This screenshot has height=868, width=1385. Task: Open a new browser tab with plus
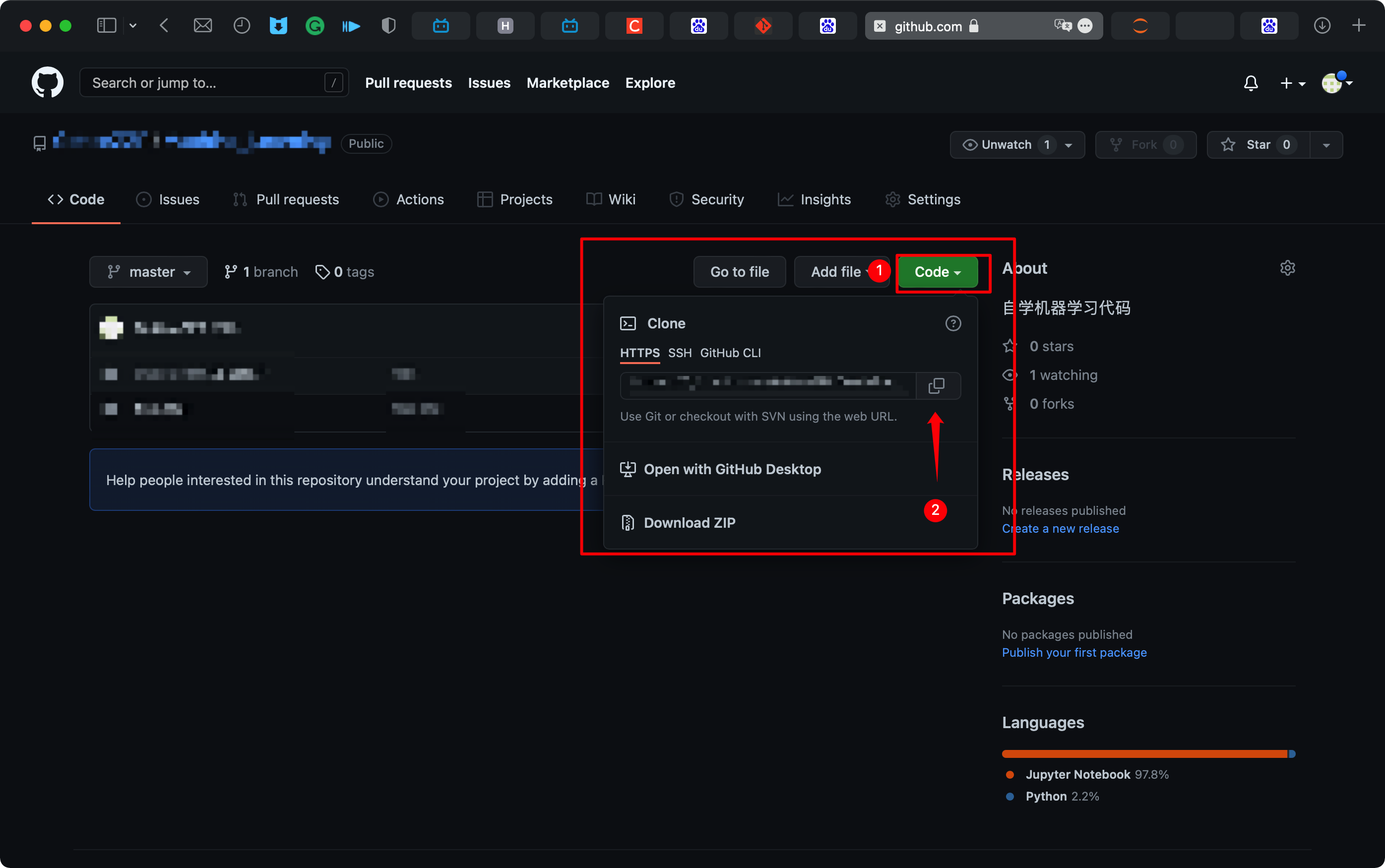click(1359, 25)
